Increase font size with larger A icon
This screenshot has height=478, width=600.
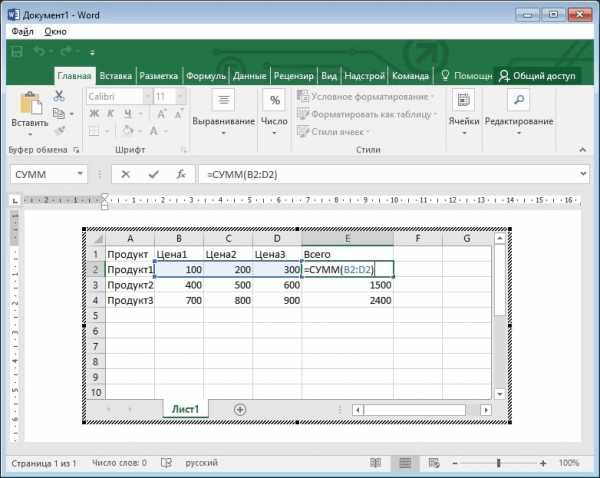161,114
